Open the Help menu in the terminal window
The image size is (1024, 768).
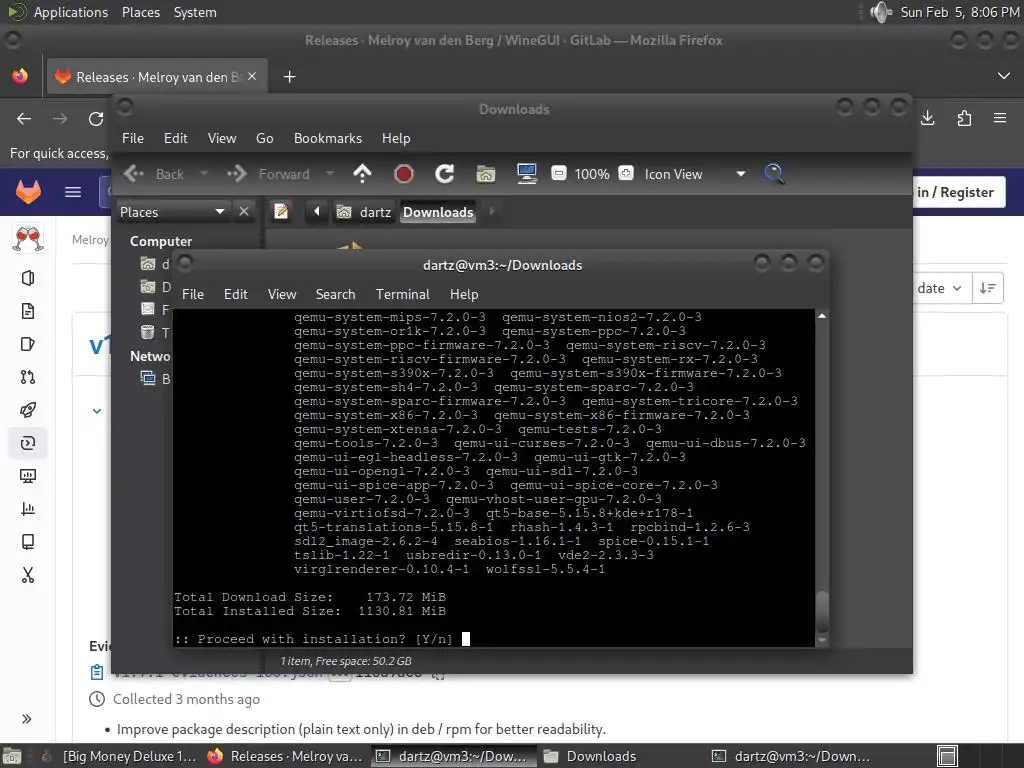(x=464, y=295)
